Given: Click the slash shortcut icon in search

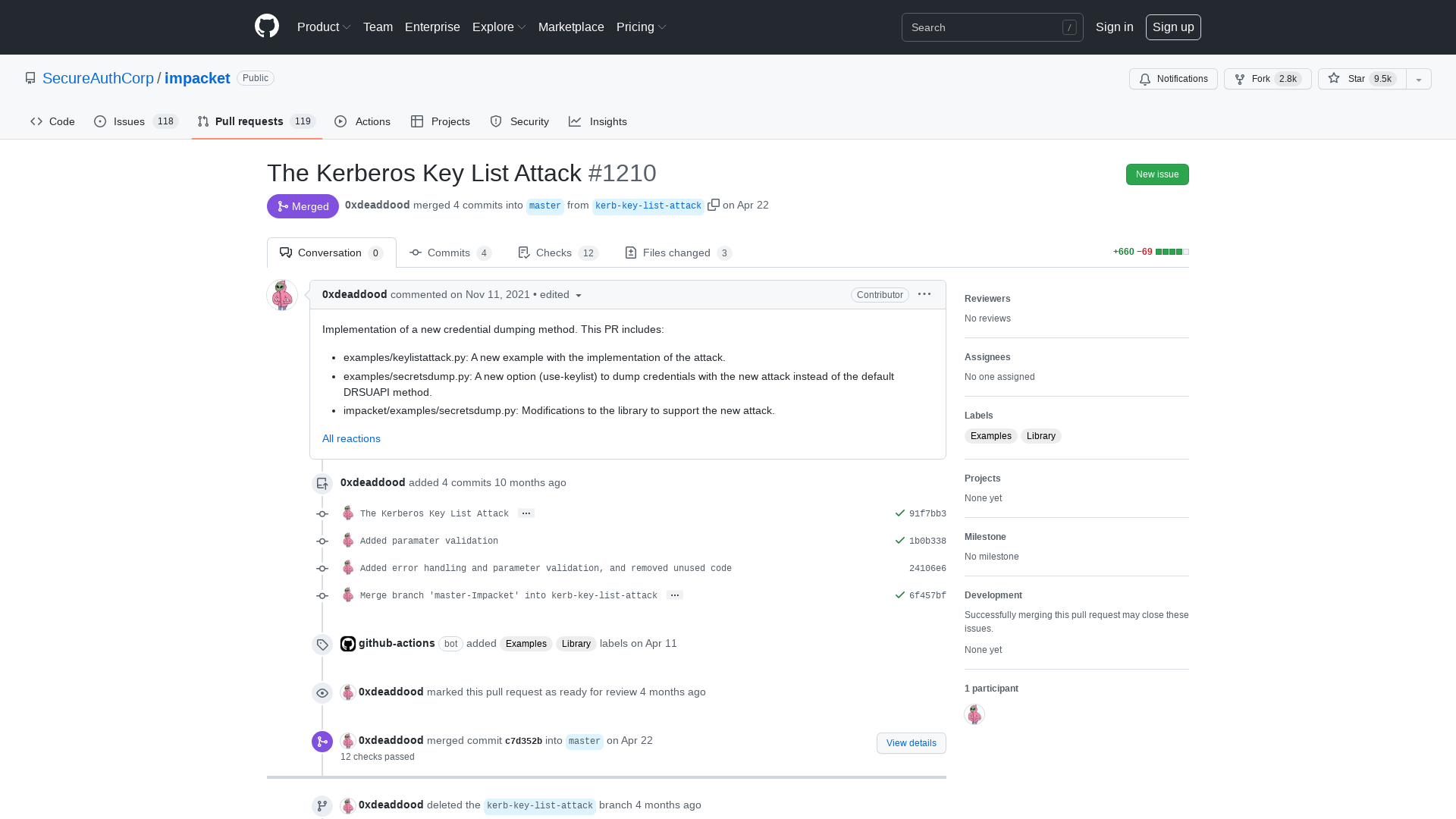Looking at the screenshot, I should [1069, 27].
